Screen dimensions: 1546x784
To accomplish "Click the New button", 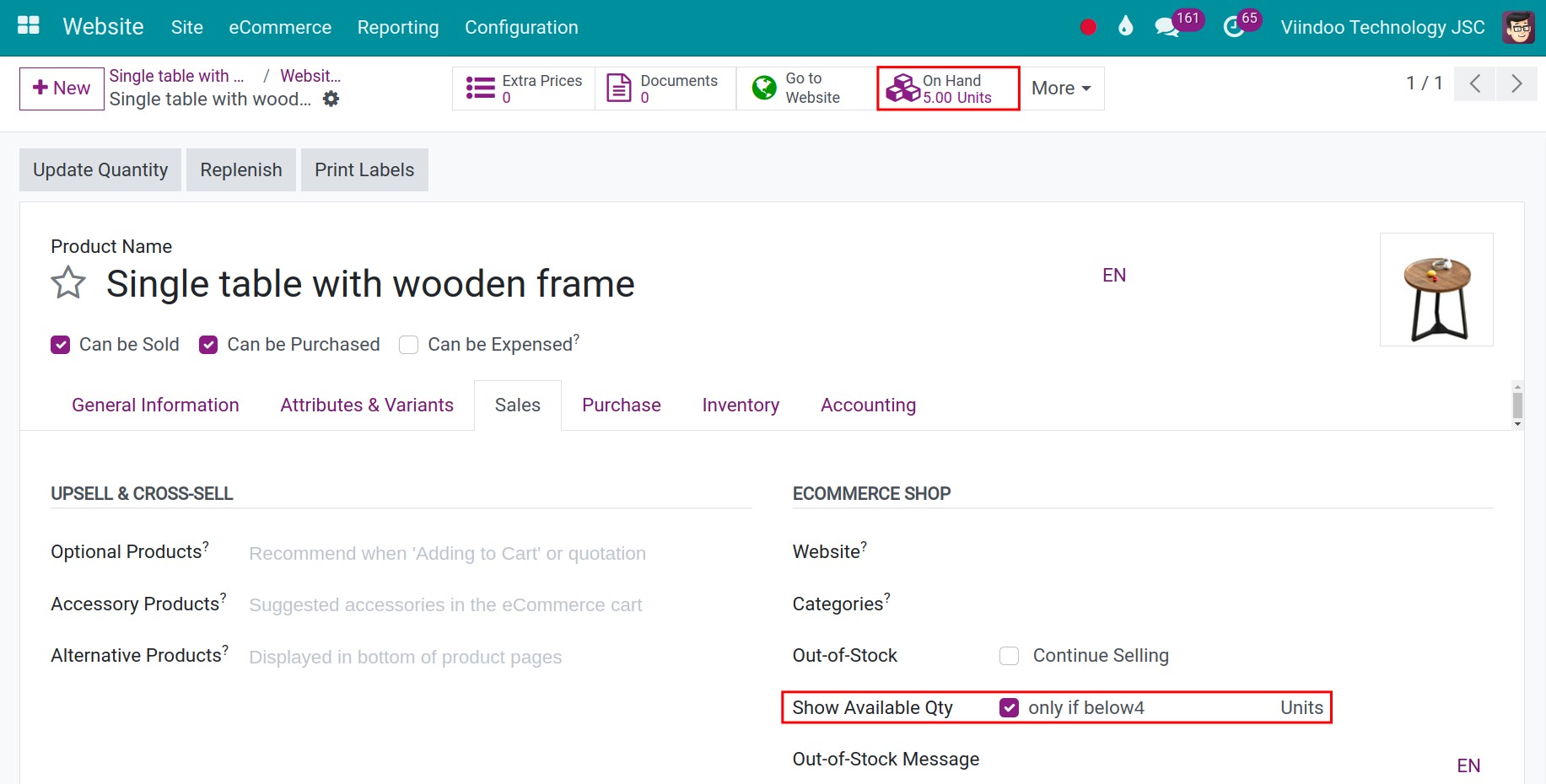I will coord(62,89).
